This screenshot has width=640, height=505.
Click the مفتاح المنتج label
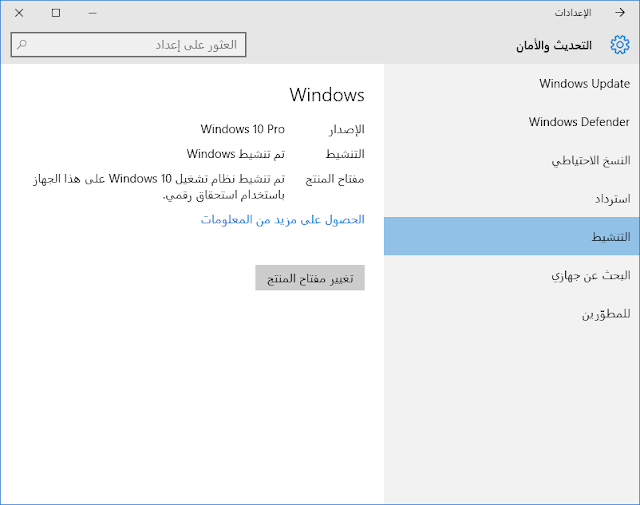click(335, 179)
